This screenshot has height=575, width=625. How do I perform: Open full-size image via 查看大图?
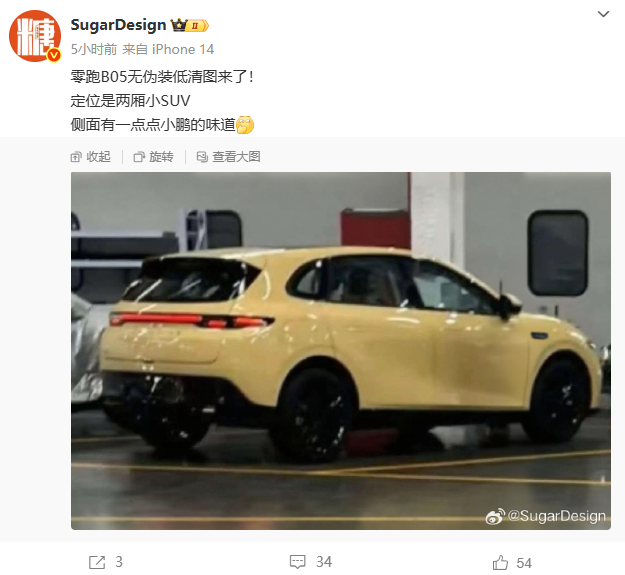pos(228,157)
